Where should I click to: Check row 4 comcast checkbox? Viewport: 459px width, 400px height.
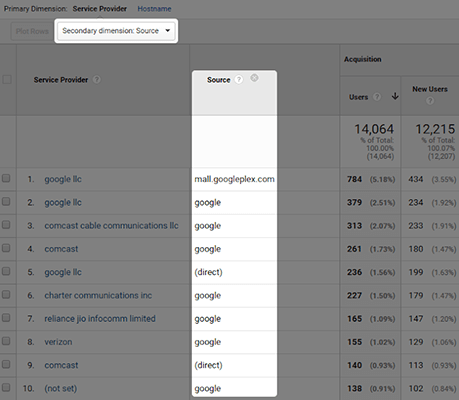[6, 248]
